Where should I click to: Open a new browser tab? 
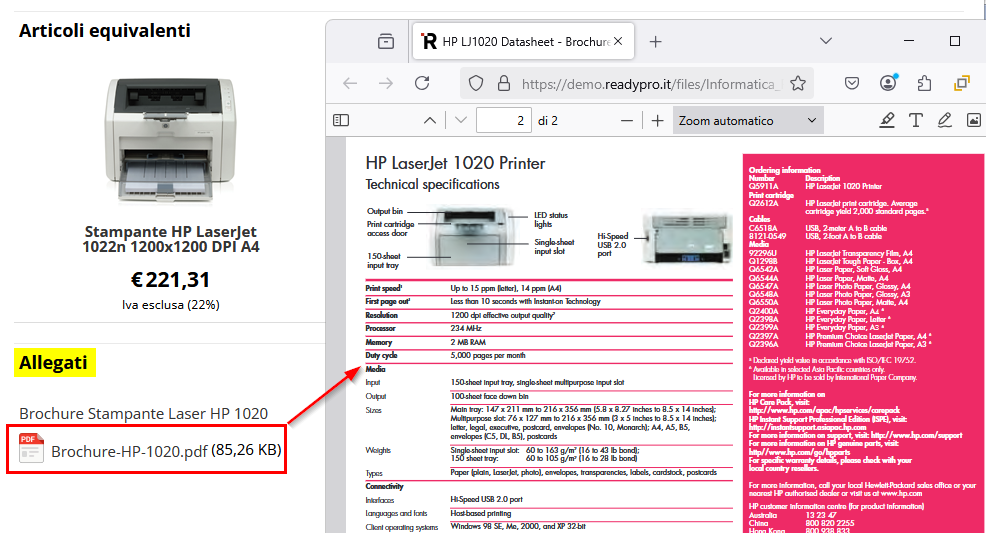(655, 41)
